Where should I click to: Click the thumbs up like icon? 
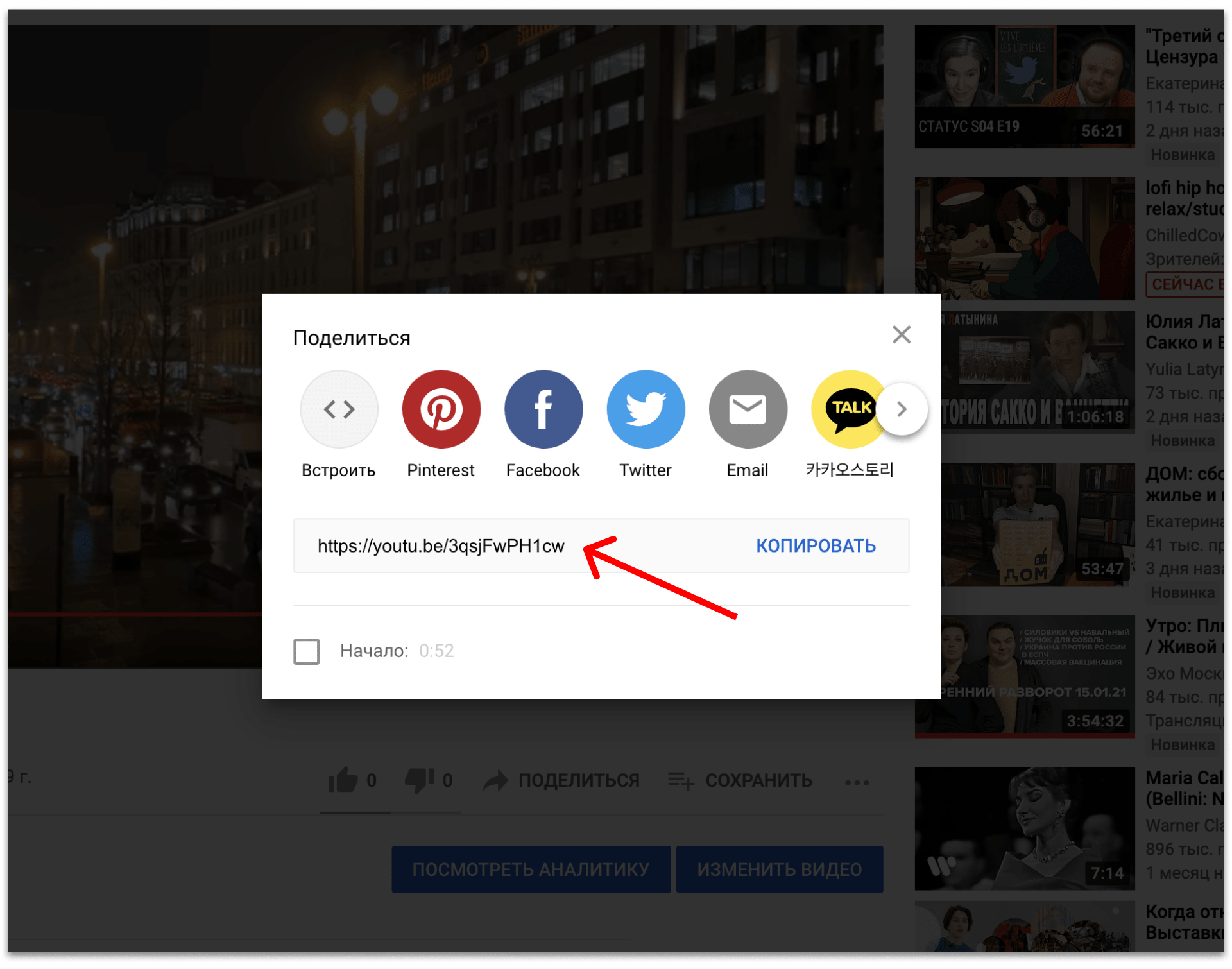[343, 780]
